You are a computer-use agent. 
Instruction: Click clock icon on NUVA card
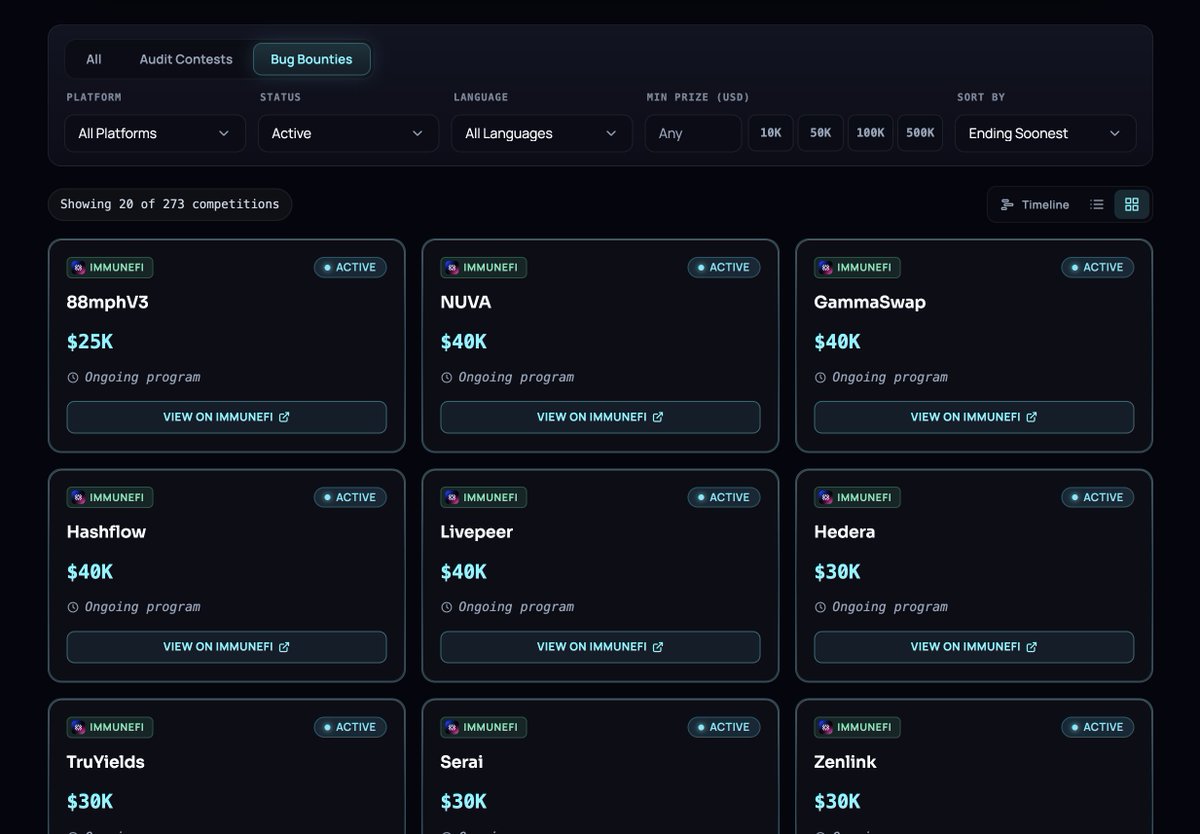point(447,378)
